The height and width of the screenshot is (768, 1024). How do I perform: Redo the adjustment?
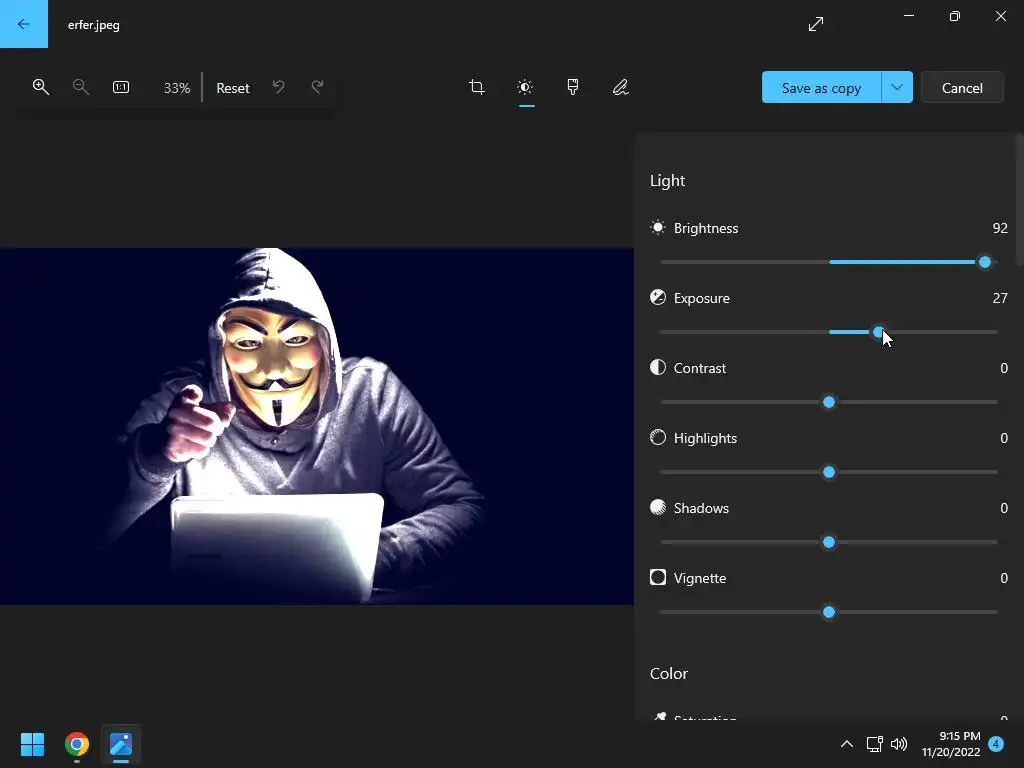(317, 87)
